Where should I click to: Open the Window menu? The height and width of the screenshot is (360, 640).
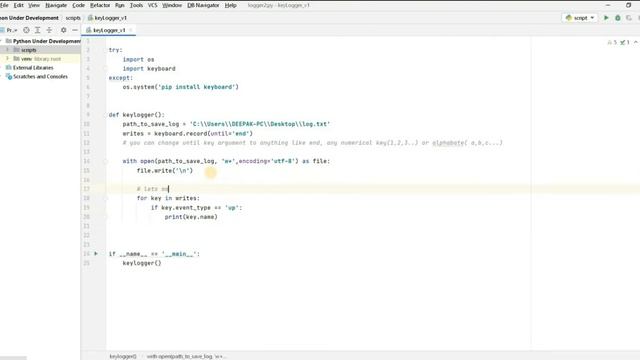click(172, 5)
